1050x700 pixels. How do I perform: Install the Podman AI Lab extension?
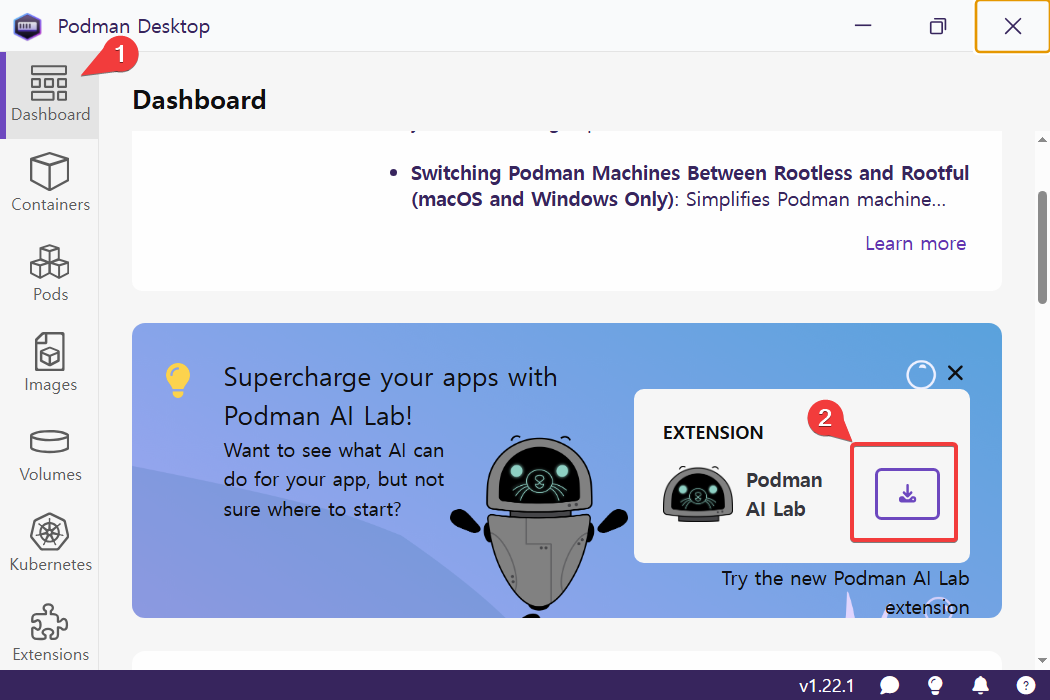pos(907,494)
